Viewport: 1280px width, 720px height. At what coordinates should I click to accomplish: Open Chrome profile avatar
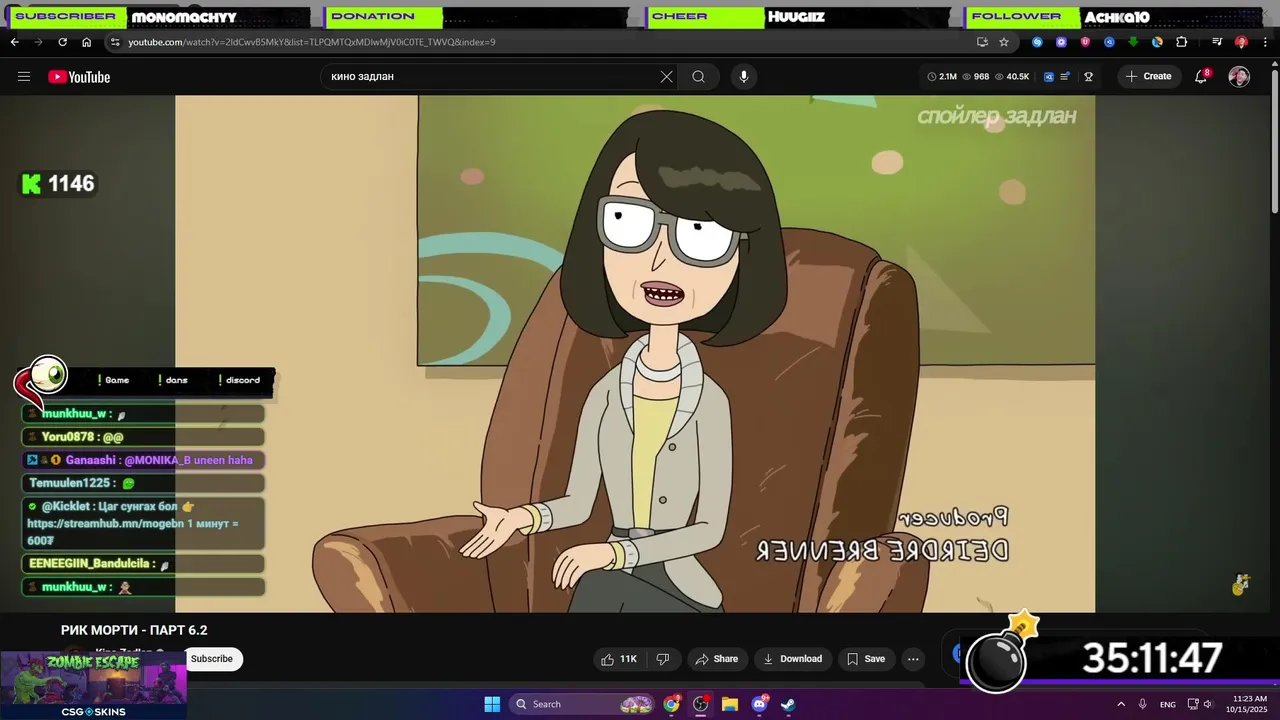click(1241, 42)
